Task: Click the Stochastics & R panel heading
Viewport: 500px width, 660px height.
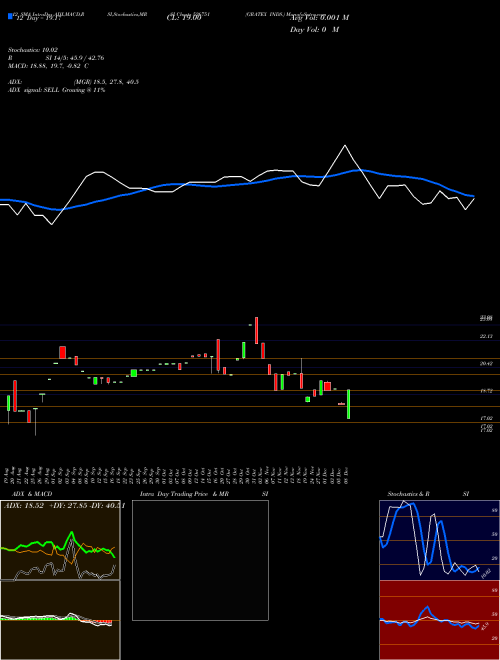Action: [409, 494]
